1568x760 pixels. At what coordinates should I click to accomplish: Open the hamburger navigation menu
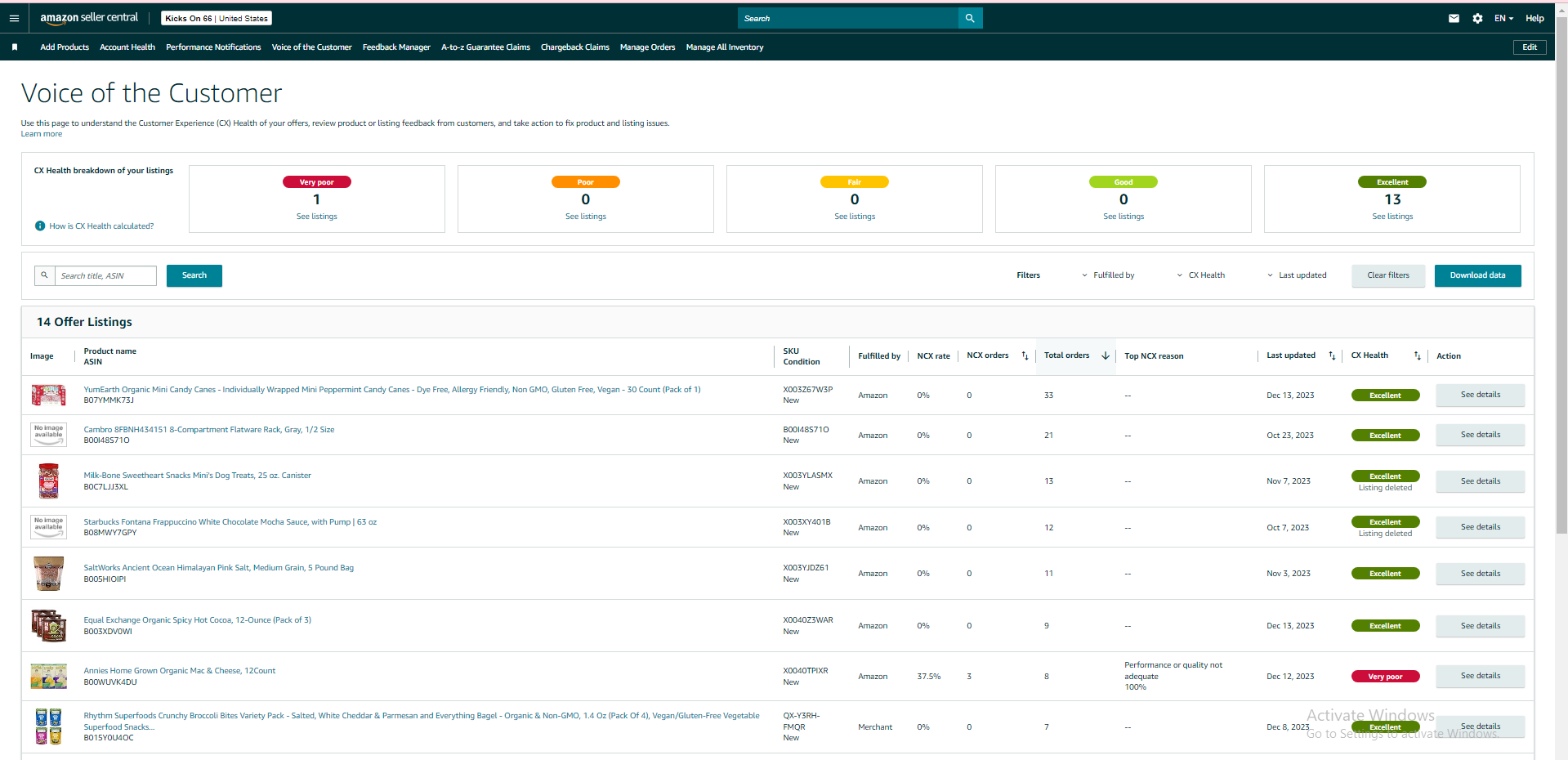pyautogui.click(x=14, y=18)
